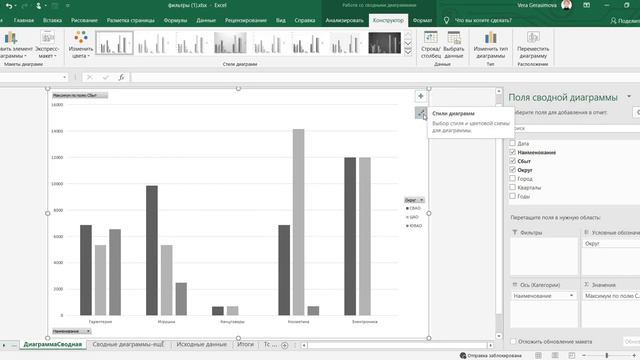Select Page Break Preview icon in status bar

coord(572,356)
